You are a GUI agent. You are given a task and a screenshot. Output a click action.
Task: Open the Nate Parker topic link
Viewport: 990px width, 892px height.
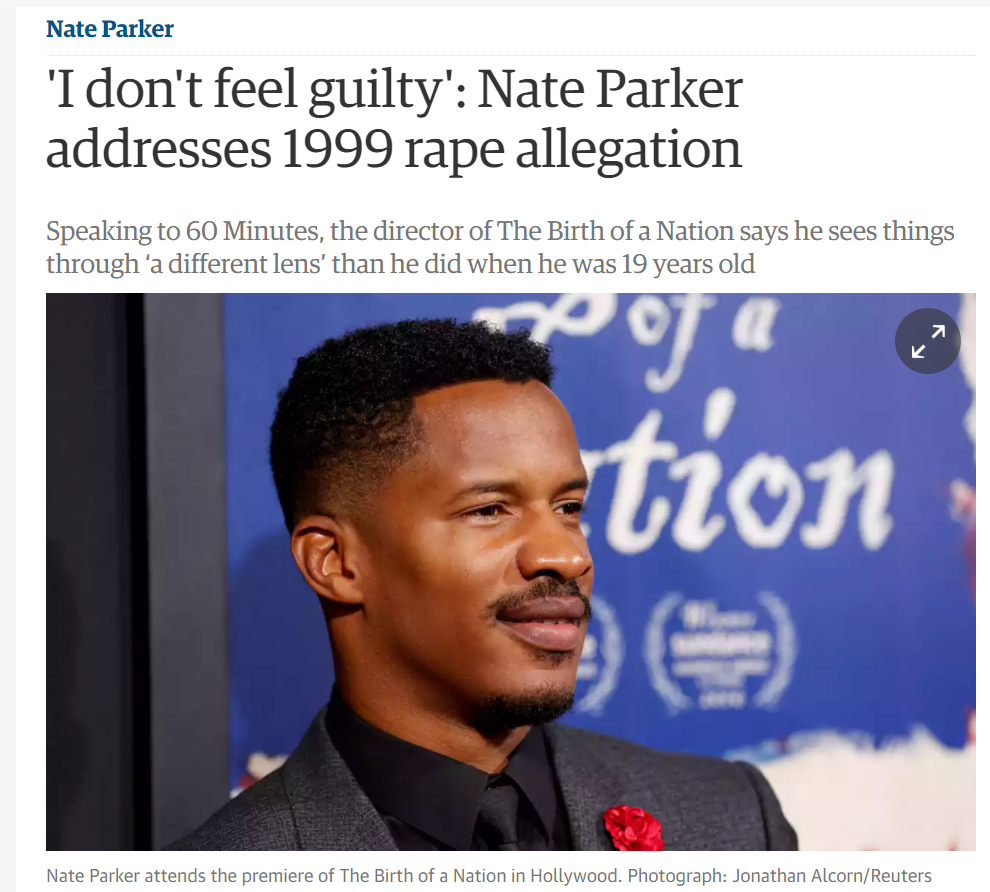[x=110, y=29]
